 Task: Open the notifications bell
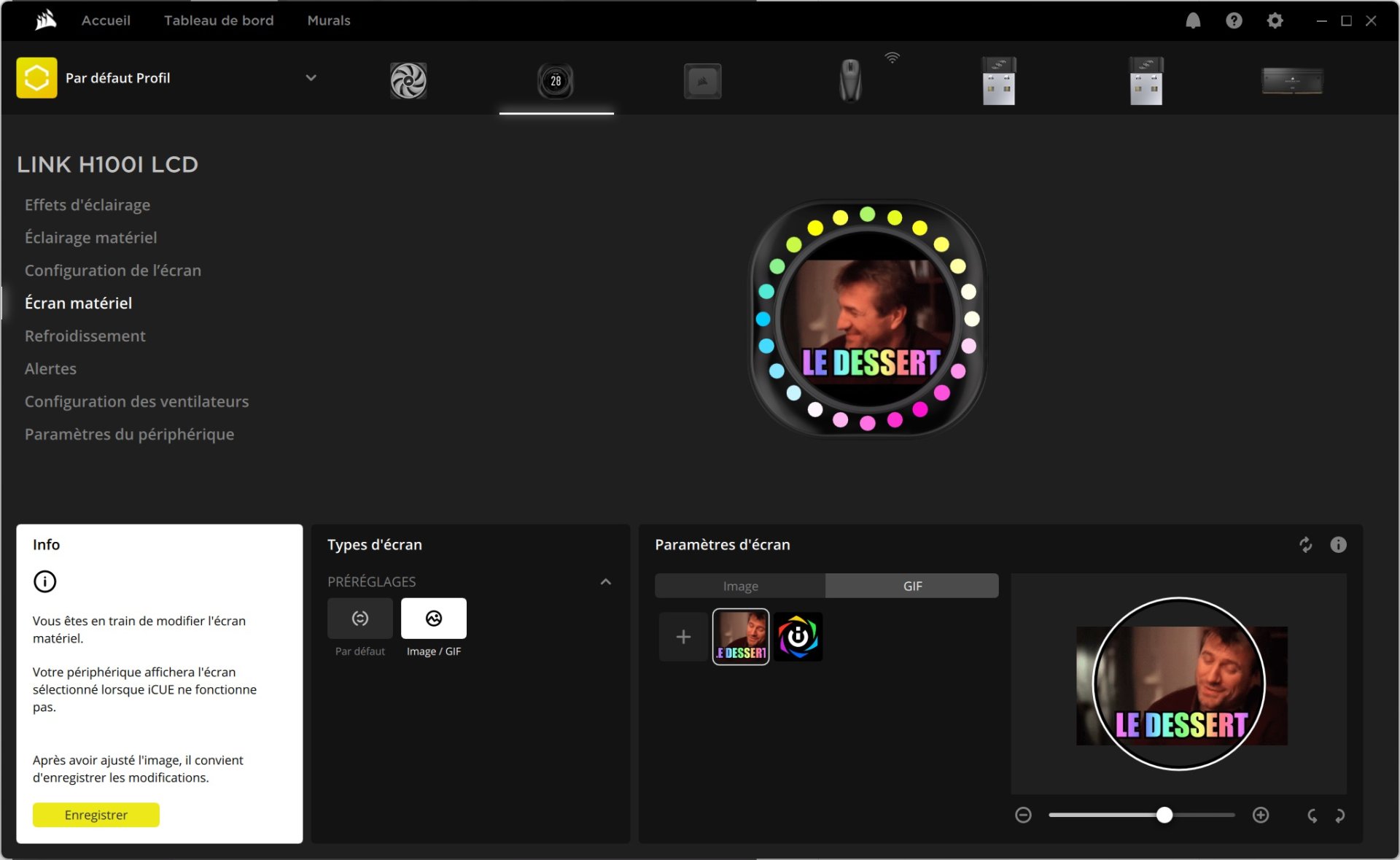[x=1193, y=20]
